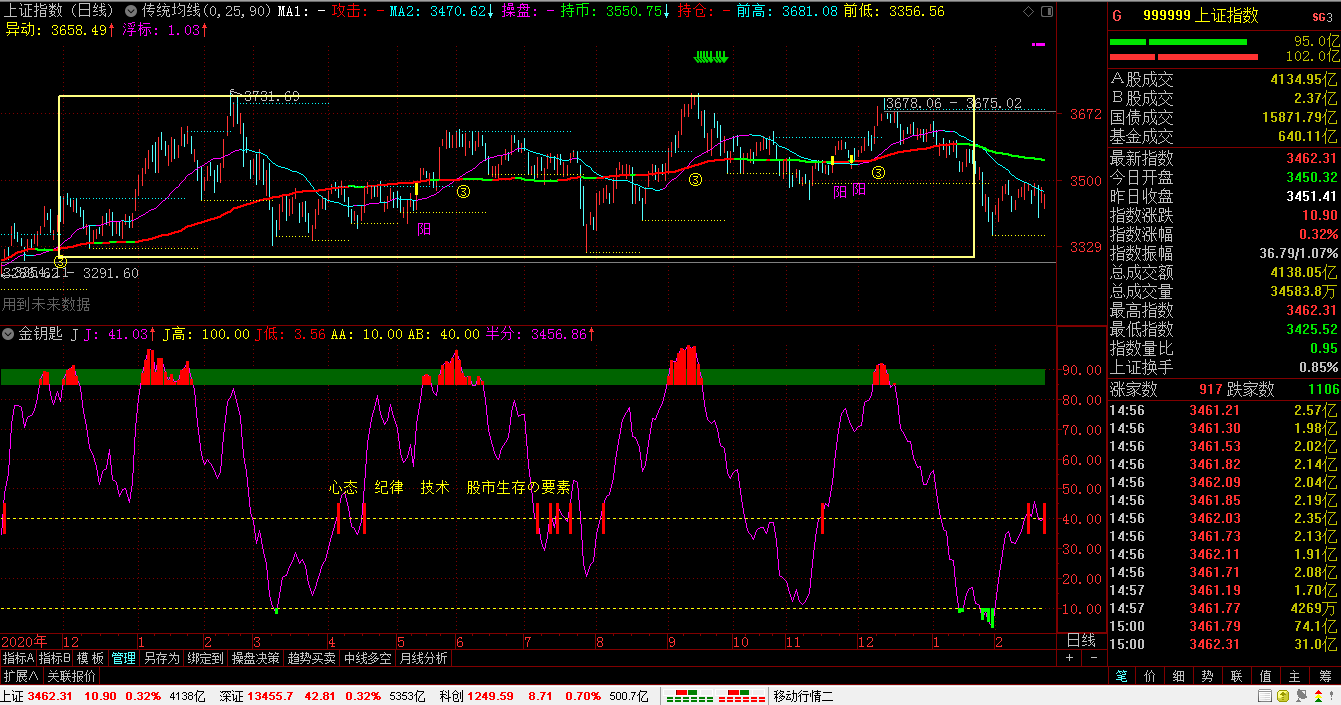Click the green-topped market breadth indicator
Image resolution: width=1341 pixels, height=705 pixels.
click(x=687, y=696)
